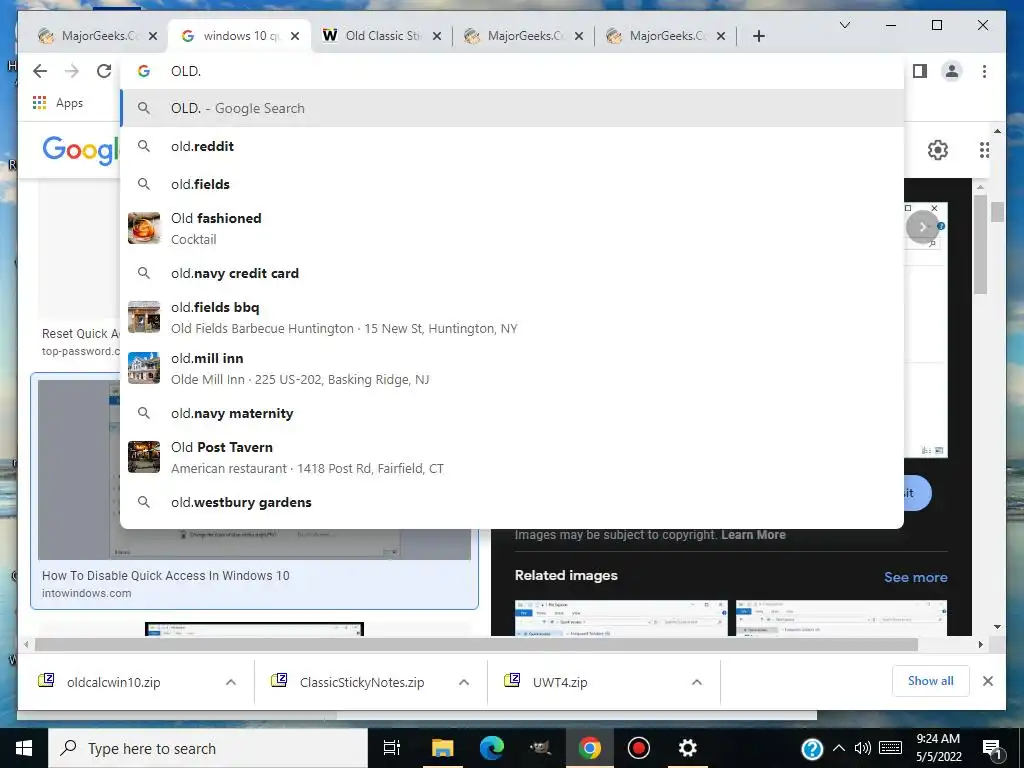Close the downloads bar
Screen dimensions: 1024x768
tap(987, 681)
